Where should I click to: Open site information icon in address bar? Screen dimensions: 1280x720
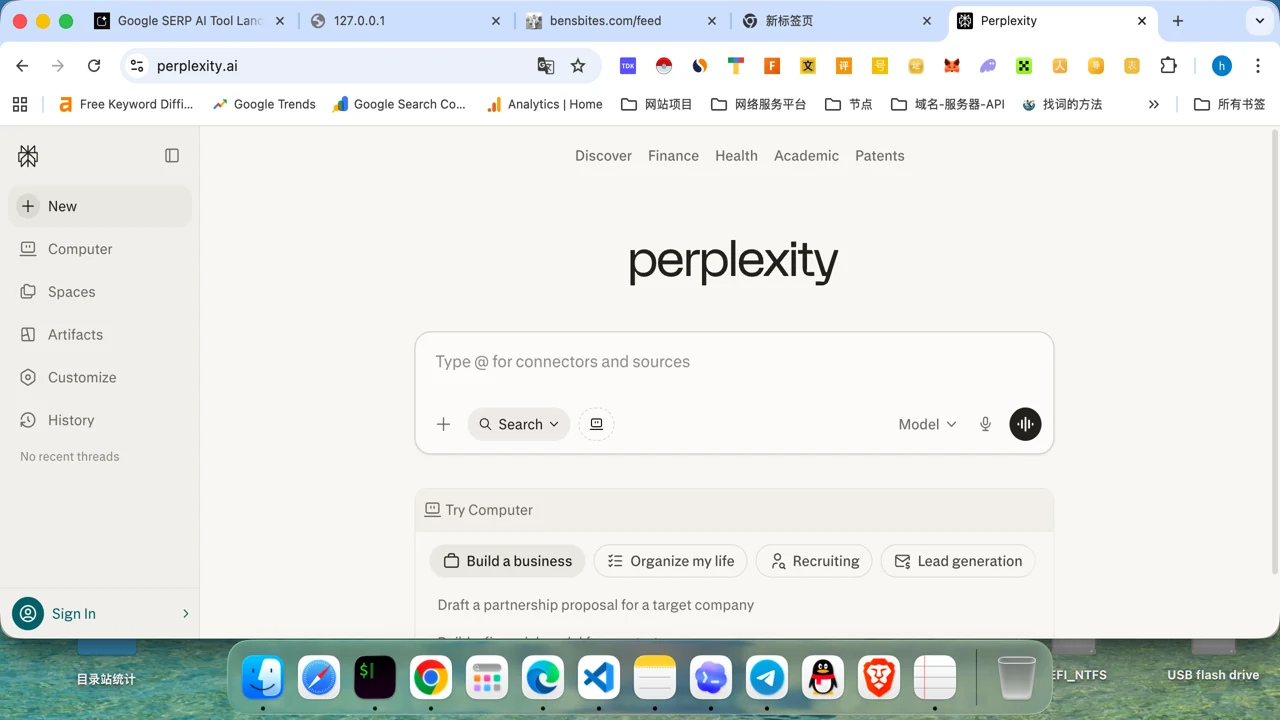tap(138, 66)
